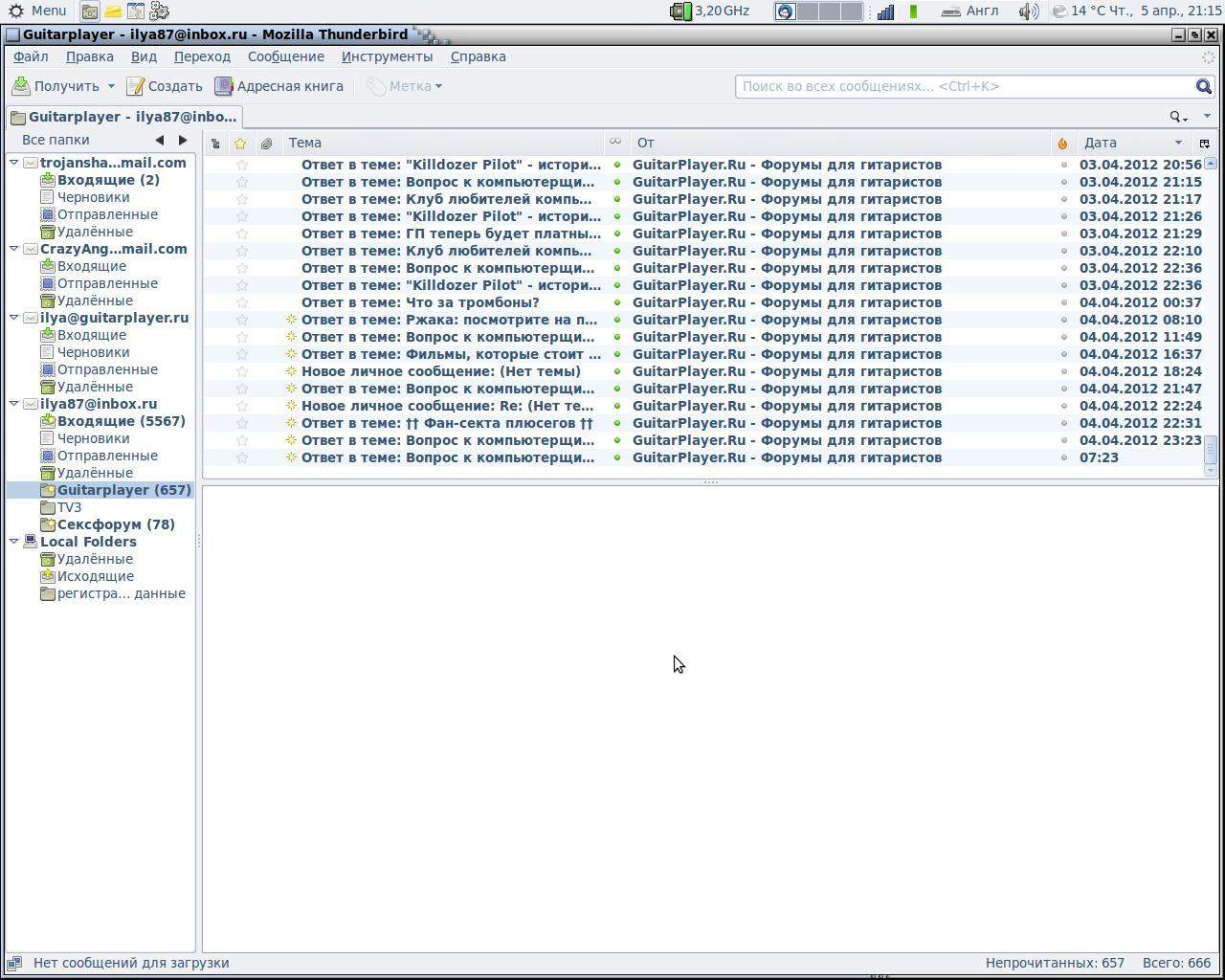Open the Получить dropdown arrow
1225x980 pixels.
pyautogui.click(x=111, y=86)
